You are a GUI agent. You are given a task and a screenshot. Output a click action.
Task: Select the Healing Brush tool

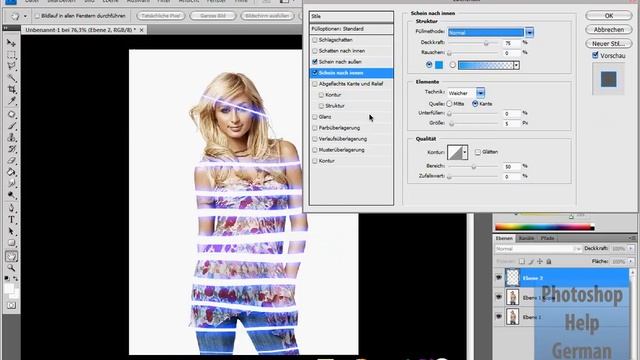[11, 114]
